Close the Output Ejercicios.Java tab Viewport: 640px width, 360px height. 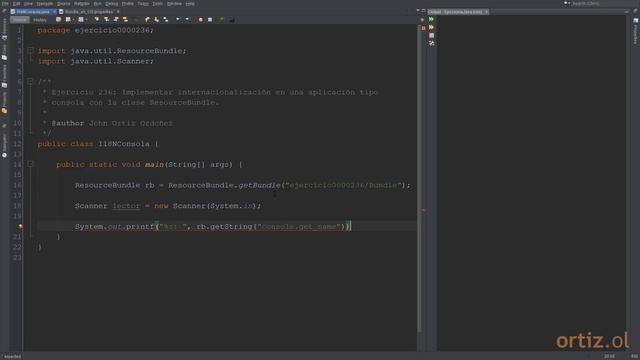pos(487,12)
